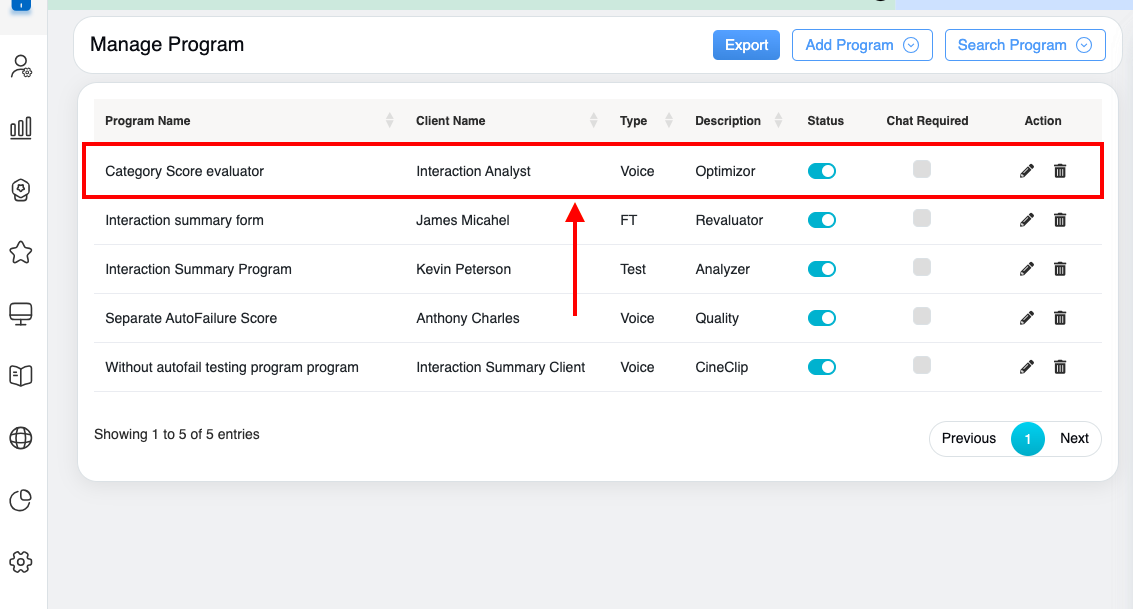Disable status for Kevin Peterson program
This screenshot has height=609, width=1133.
821,269
